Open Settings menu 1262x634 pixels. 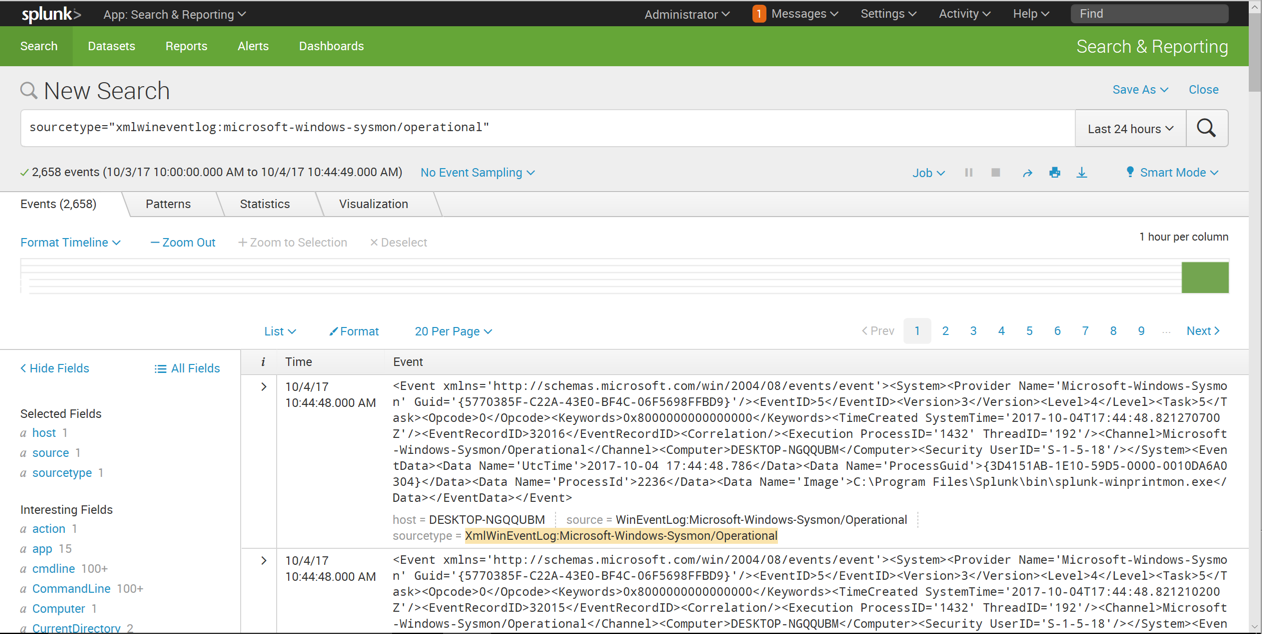[889, 14]
